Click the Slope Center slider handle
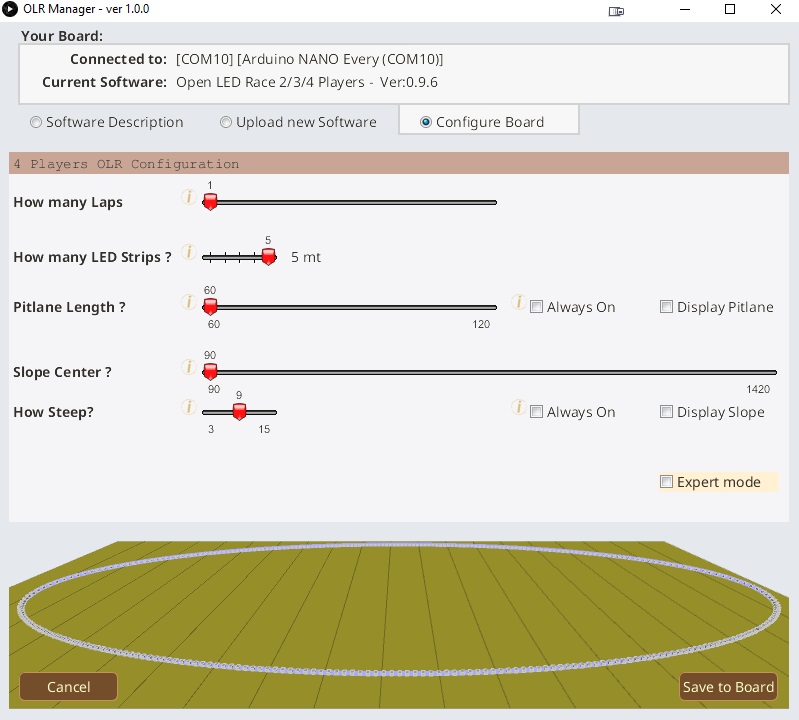799x720 pixels. pyautogui.click(x=210, y=372)
